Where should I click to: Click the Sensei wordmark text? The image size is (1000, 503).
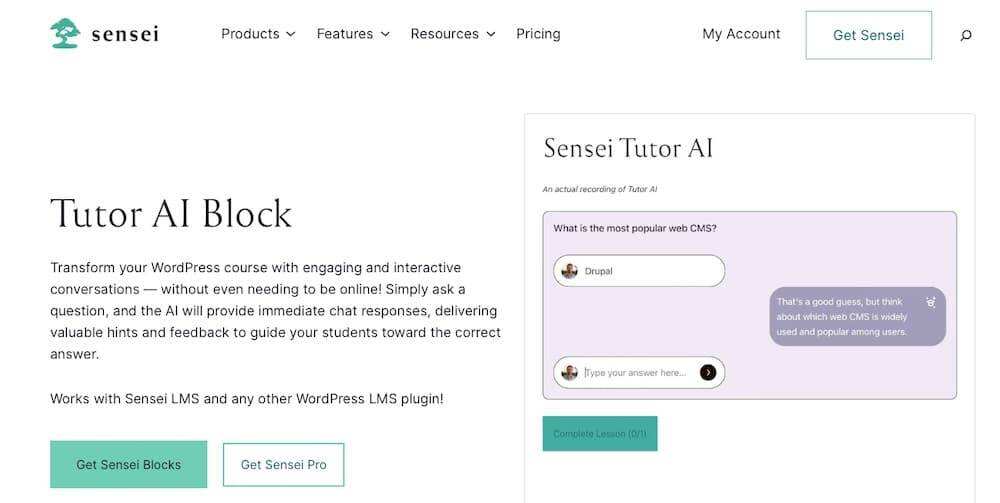(125, 35)
